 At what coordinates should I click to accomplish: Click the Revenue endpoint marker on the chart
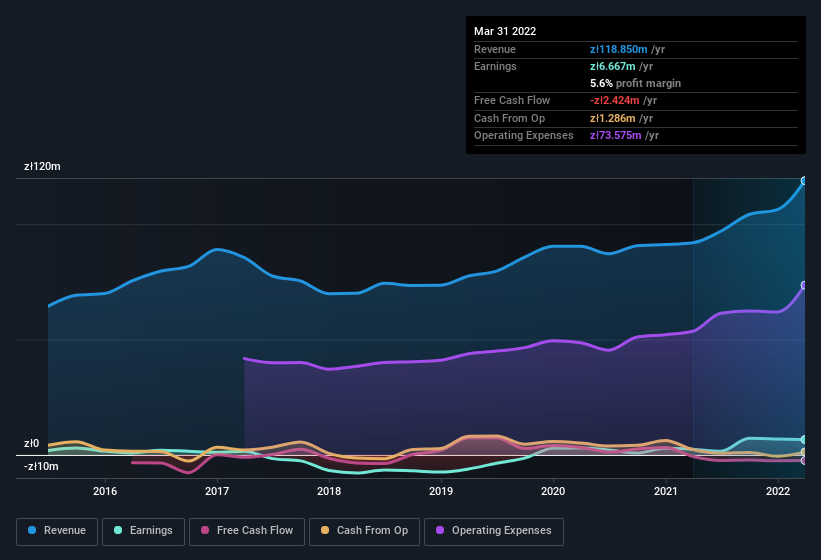click(x=804, y=181)
